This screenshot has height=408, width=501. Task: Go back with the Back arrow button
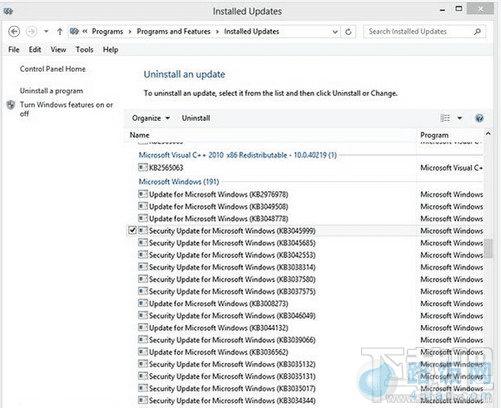[14, 32]
